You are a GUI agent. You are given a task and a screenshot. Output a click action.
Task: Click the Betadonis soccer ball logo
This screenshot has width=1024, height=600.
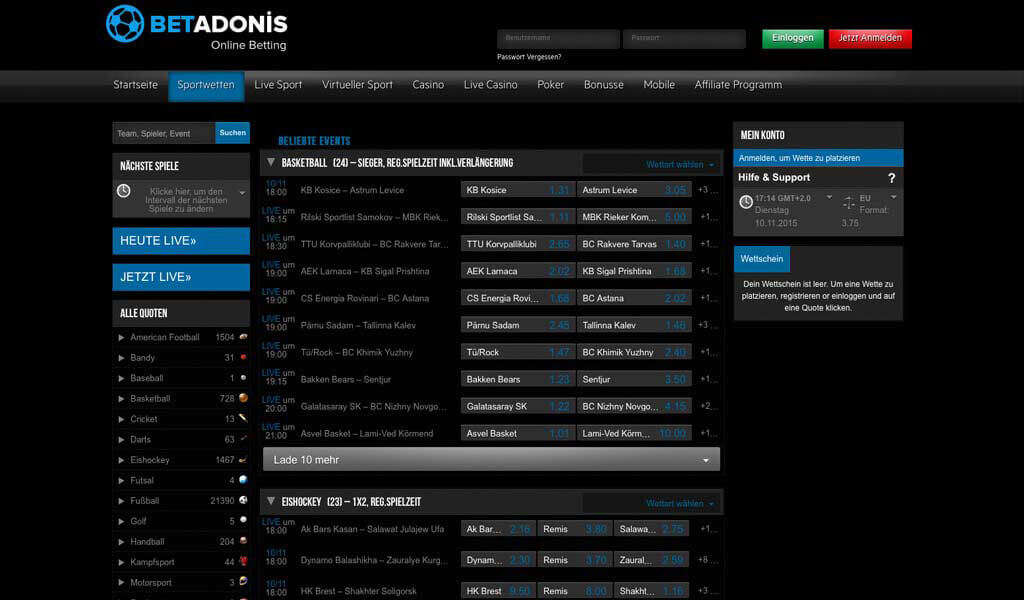[x=125, y=24]
